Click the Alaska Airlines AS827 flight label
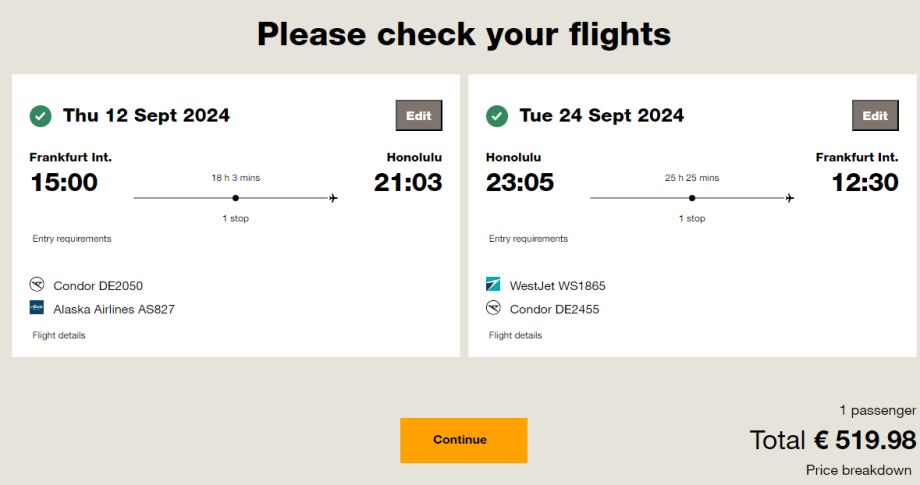Screen dimensions: 920x485 114,309
